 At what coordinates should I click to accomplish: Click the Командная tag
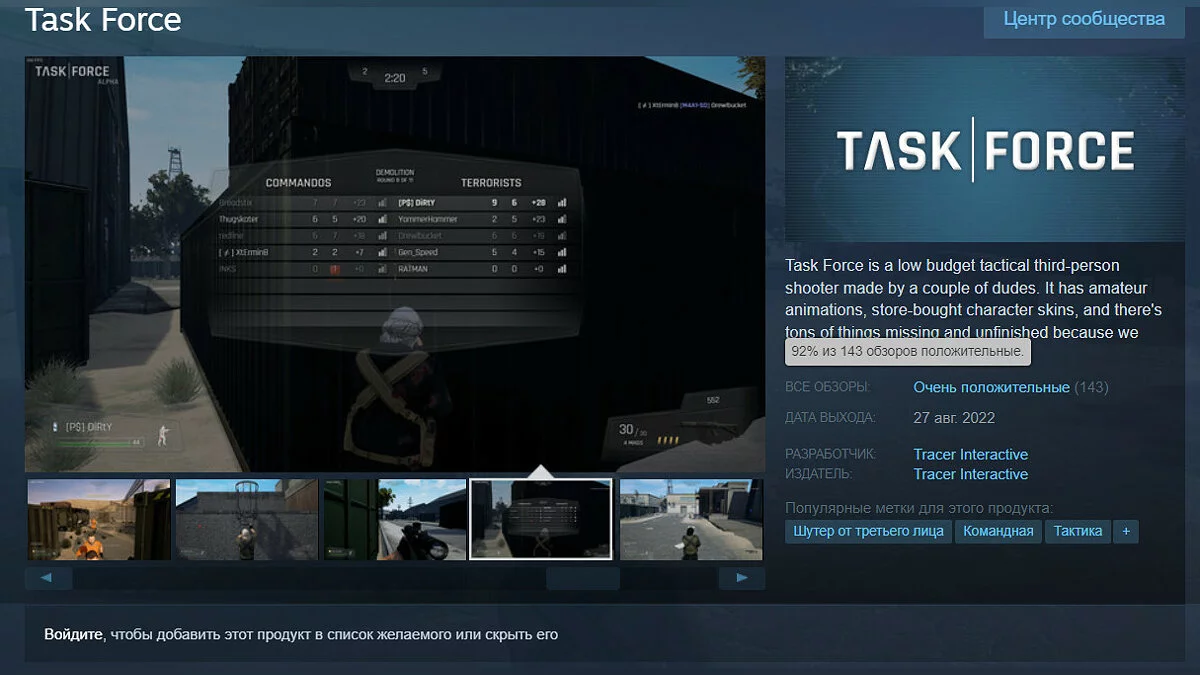coord(998,531)
